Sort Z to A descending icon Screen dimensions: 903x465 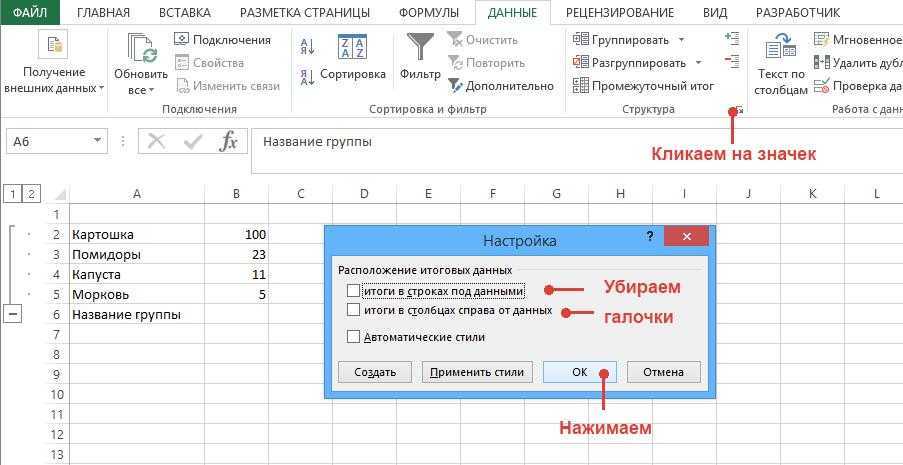pyautogui.click(x=308, y=76)
